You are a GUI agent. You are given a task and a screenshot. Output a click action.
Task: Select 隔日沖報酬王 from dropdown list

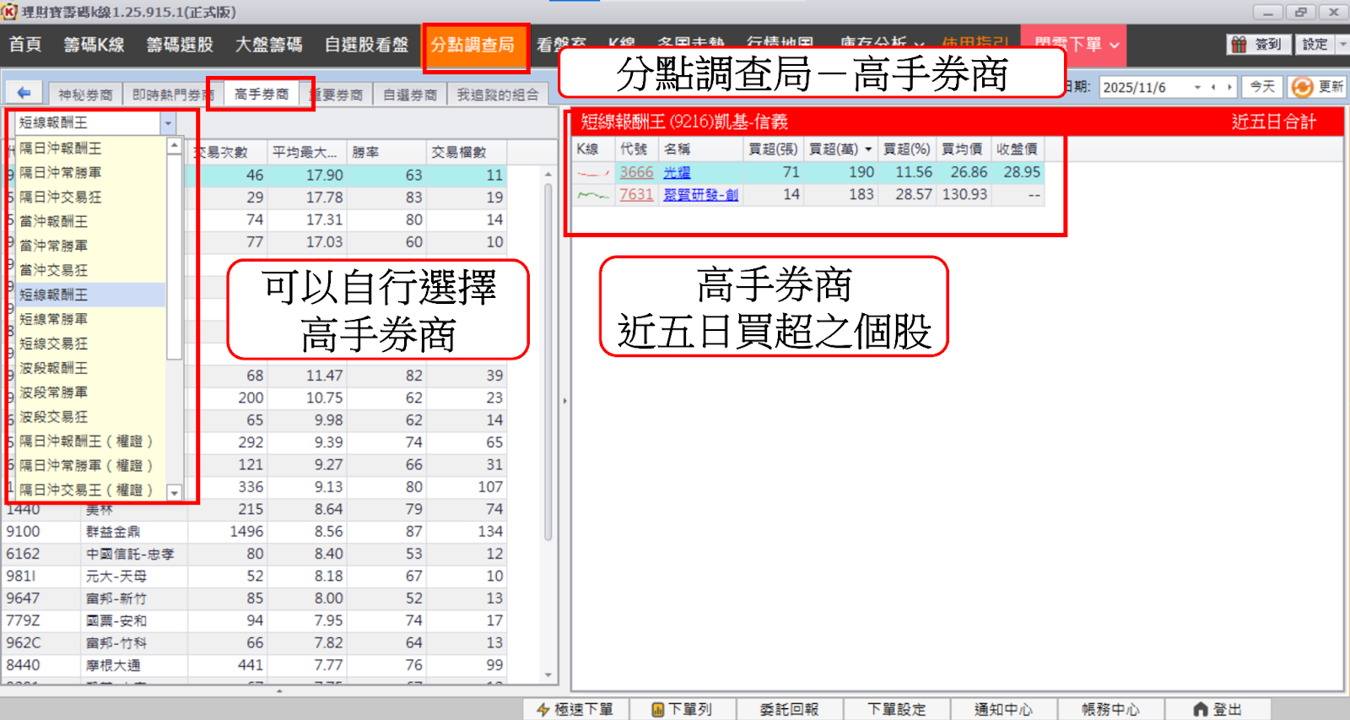pos(90,148)
